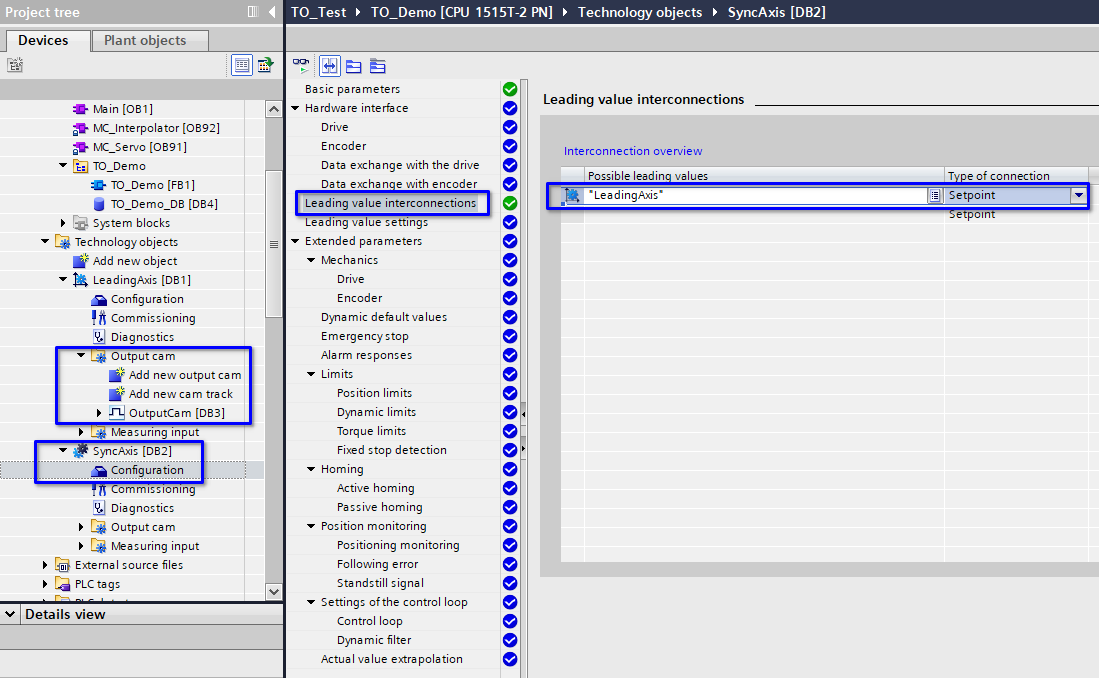Image resolution: width=1099 pixels, height=678 pixels.
Task: Open the Type of connection Setpoint dropdown
Action: 1078,196
